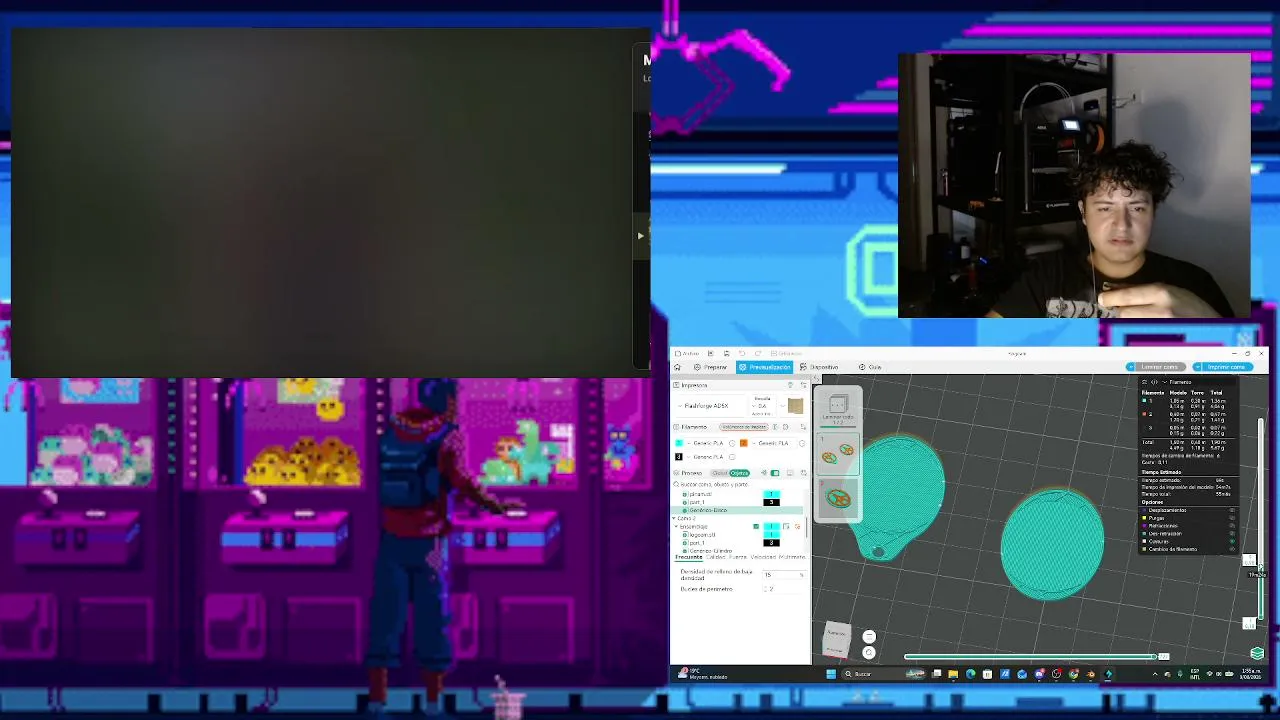
Task: Select plate 2 thumbnail
Action: pos(838,497)
